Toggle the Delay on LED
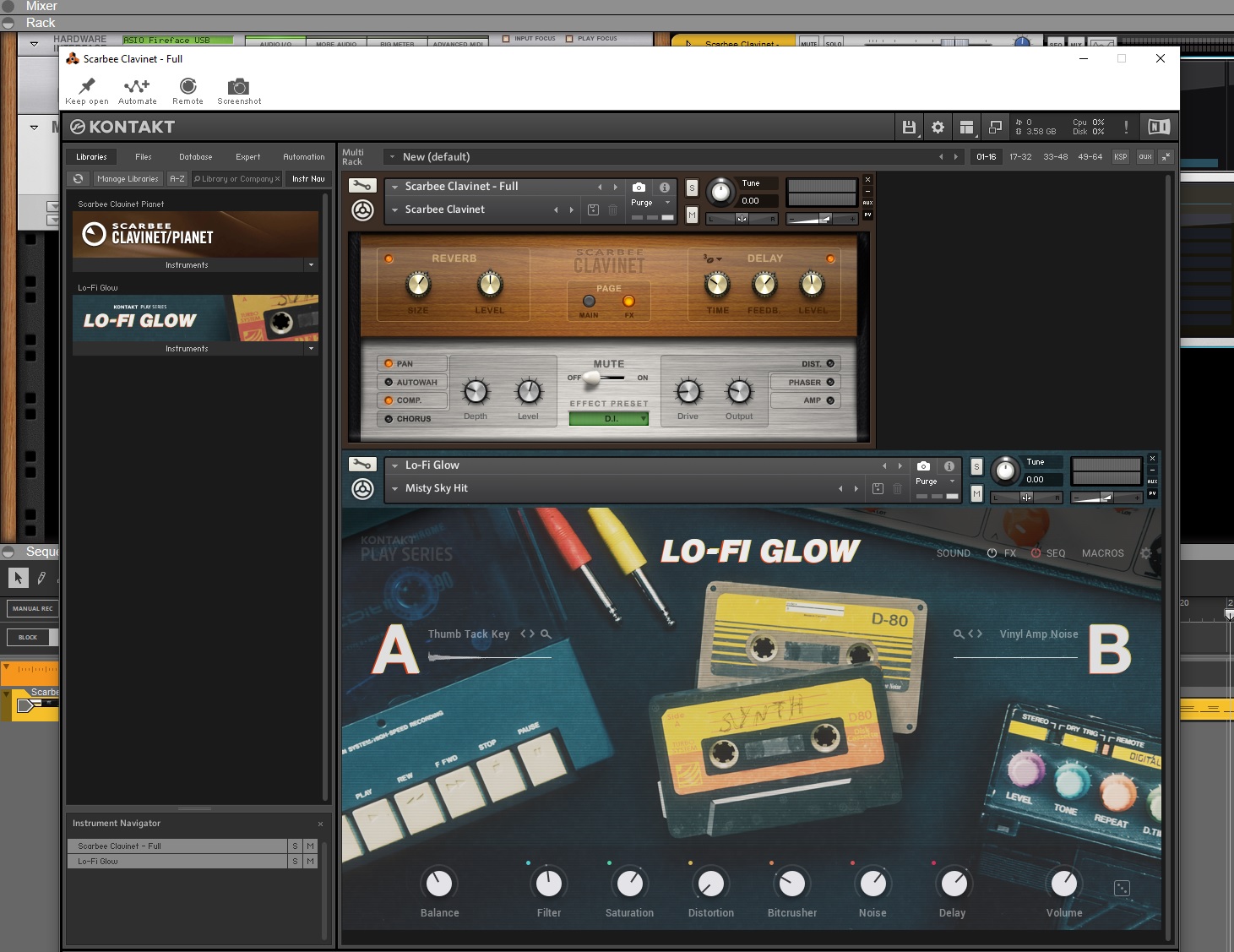This screenshot has height=952, width=1234. 830,258
